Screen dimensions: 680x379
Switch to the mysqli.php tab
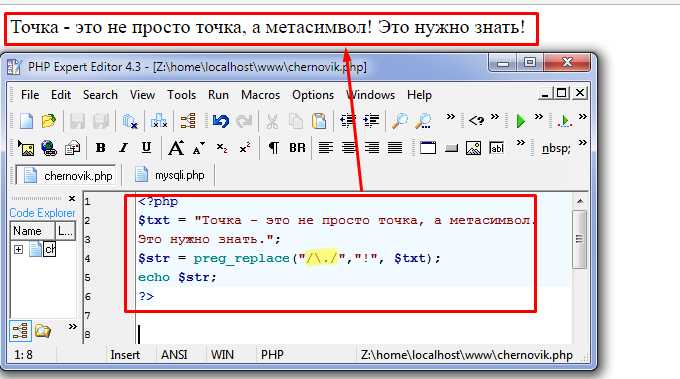tap(169, 175)
